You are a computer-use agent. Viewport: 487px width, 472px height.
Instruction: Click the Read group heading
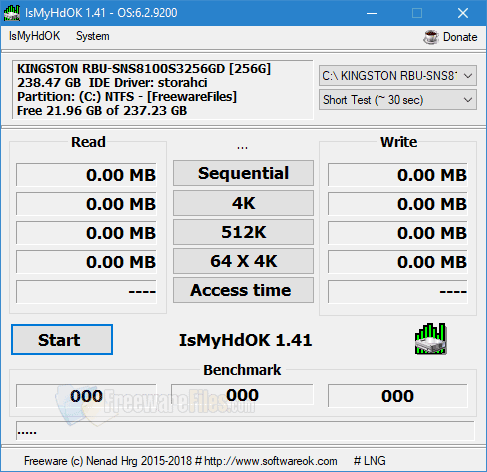(88, 142)
